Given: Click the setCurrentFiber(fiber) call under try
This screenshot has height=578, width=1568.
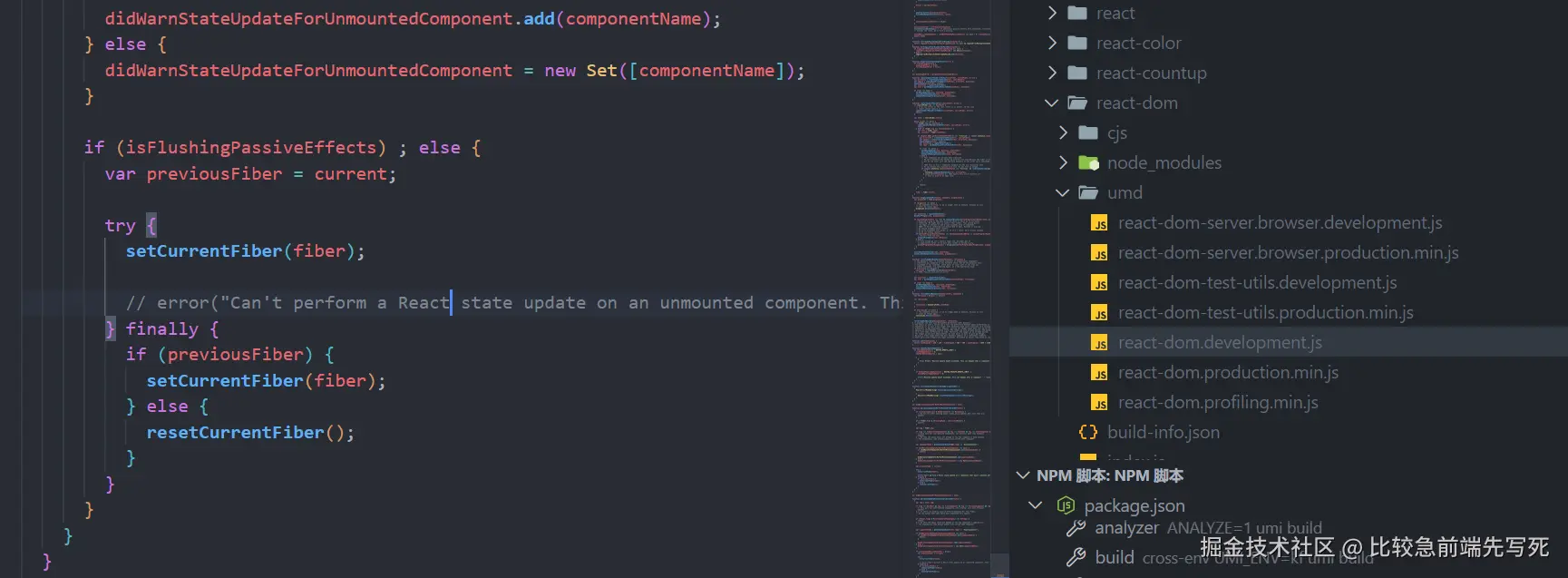Looking at the screenshot, I should point(245,250).
